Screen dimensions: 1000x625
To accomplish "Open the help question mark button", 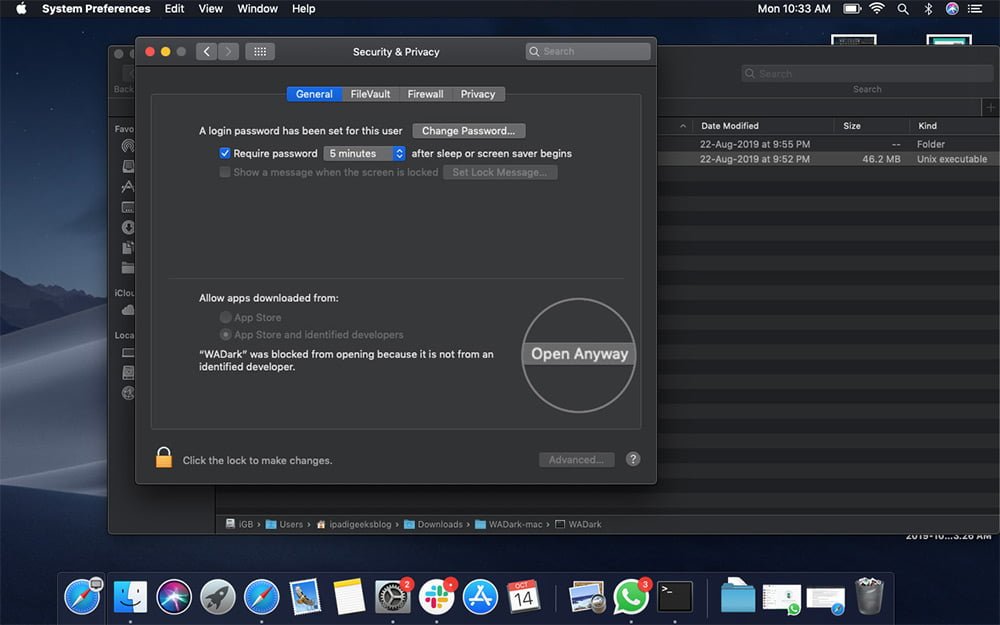I will click(x=633, y=459).
